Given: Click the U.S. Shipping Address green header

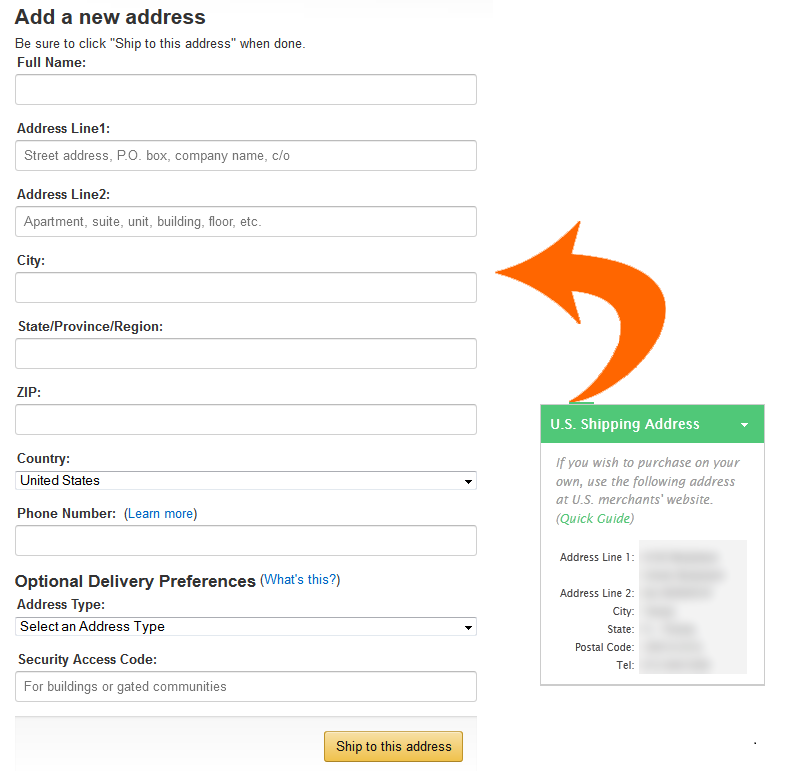Looking at the screenshot, I should click(x=652, y=424).
